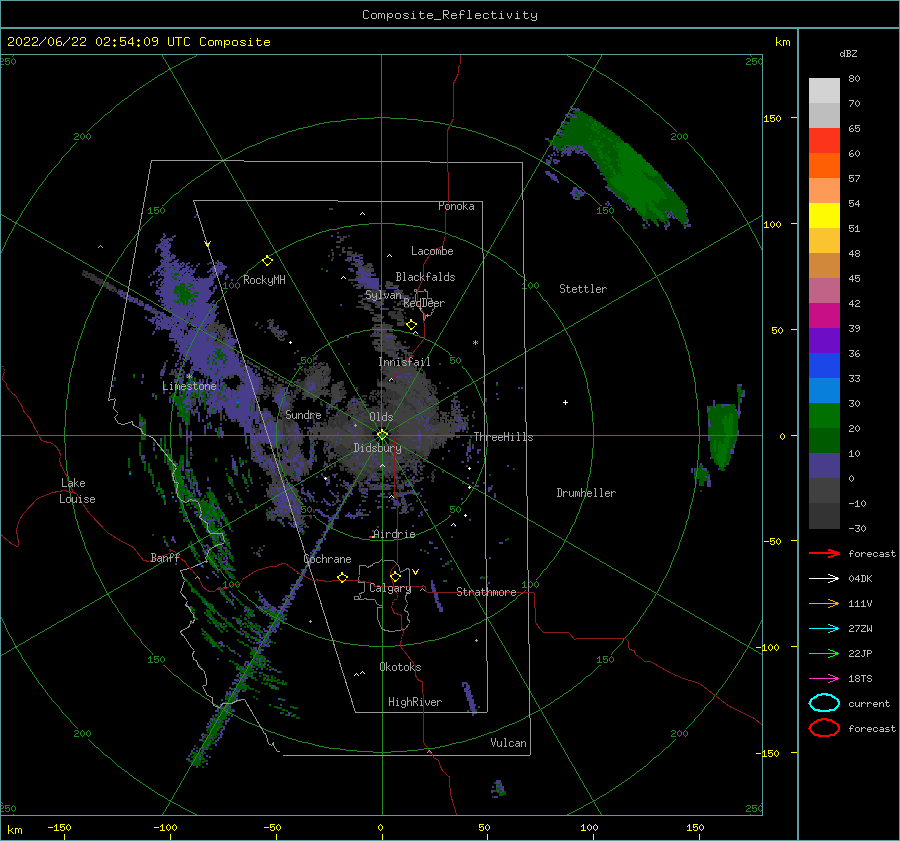The width and height of the screenshot is (900, 841).
Task: Click the orange 111V arrow legend icon
Action: [x=824, y=603]
